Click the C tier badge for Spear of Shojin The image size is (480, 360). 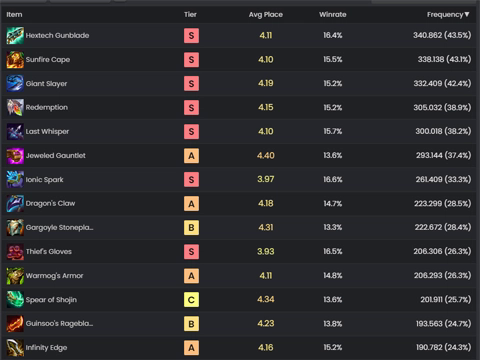(191, 299)
